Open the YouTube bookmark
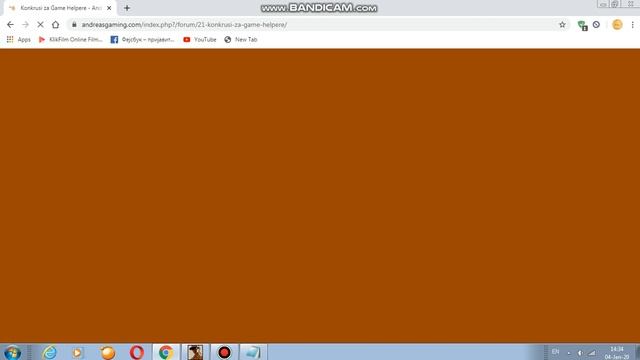This screenshot has width=640, height=360. tap(200, 40)
